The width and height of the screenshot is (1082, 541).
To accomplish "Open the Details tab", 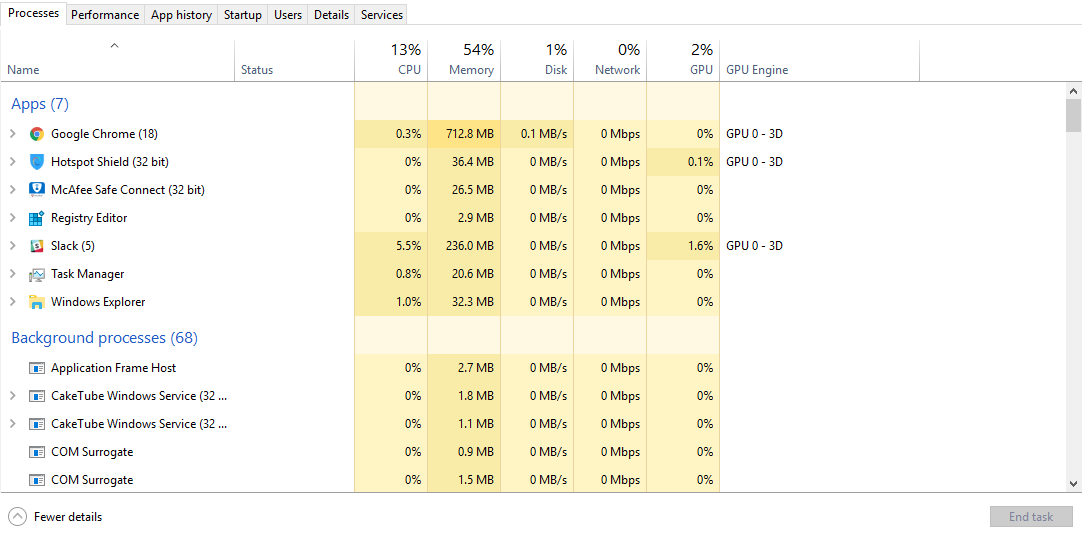I will point(331,14).
